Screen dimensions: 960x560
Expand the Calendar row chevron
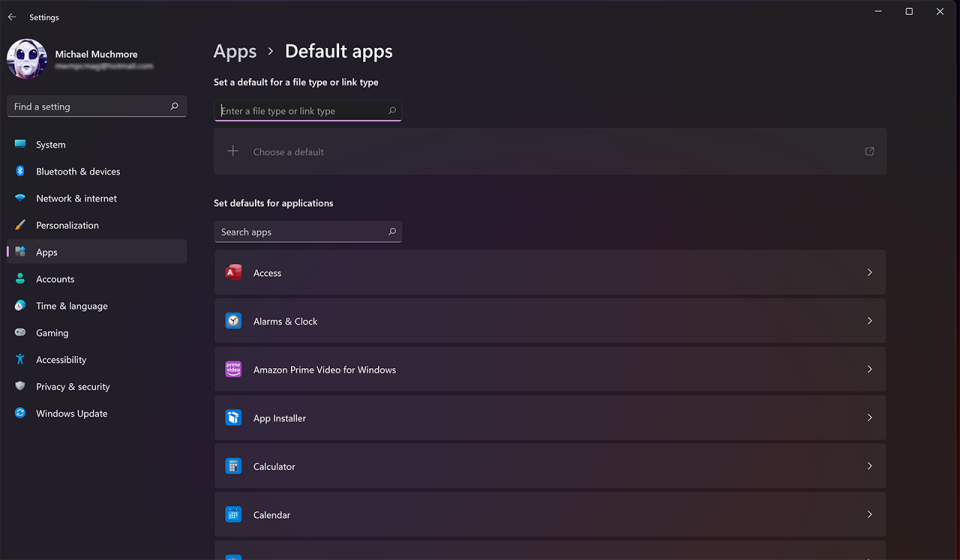869,514
